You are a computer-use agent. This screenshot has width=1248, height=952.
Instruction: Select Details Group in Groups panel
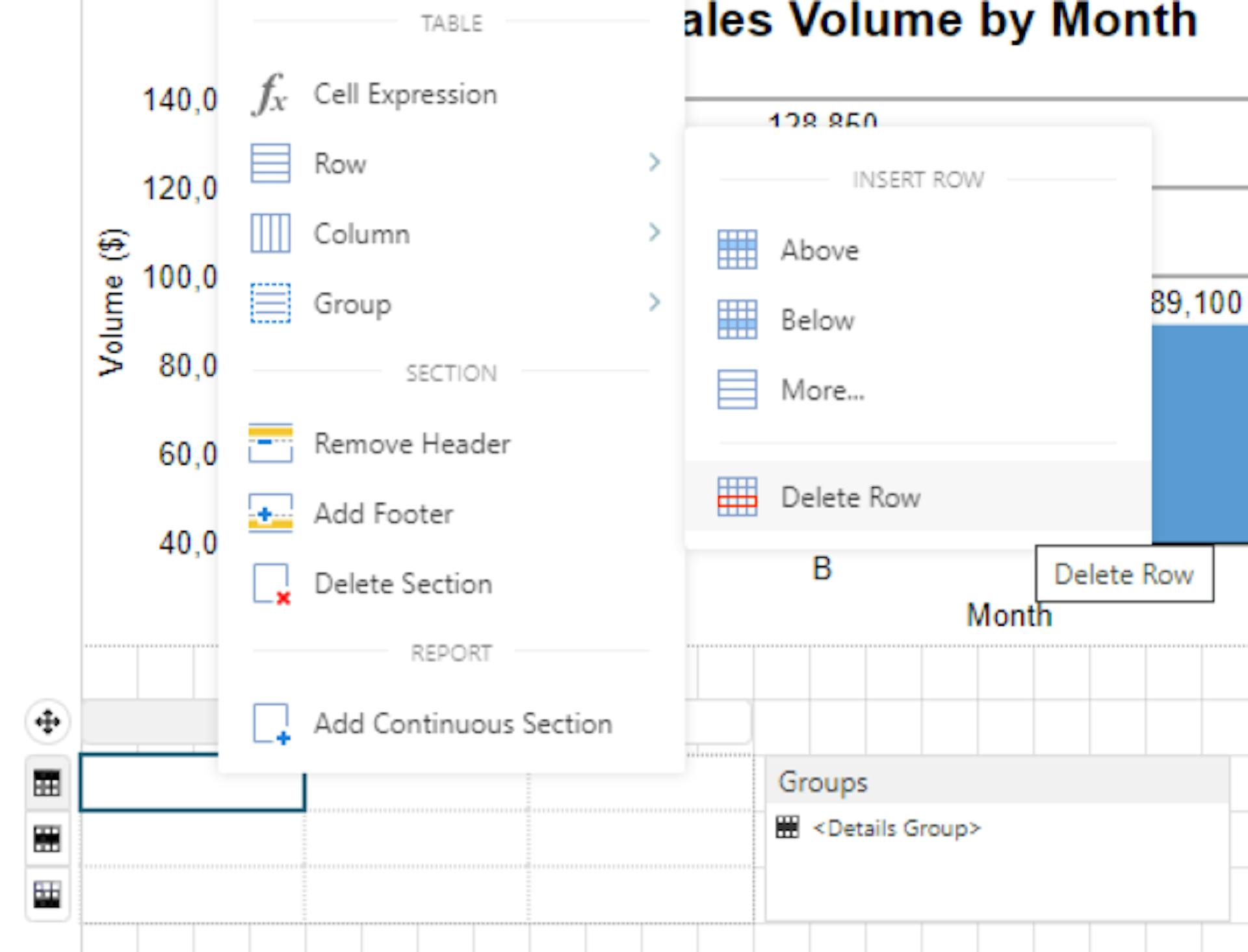click(896, 829)
